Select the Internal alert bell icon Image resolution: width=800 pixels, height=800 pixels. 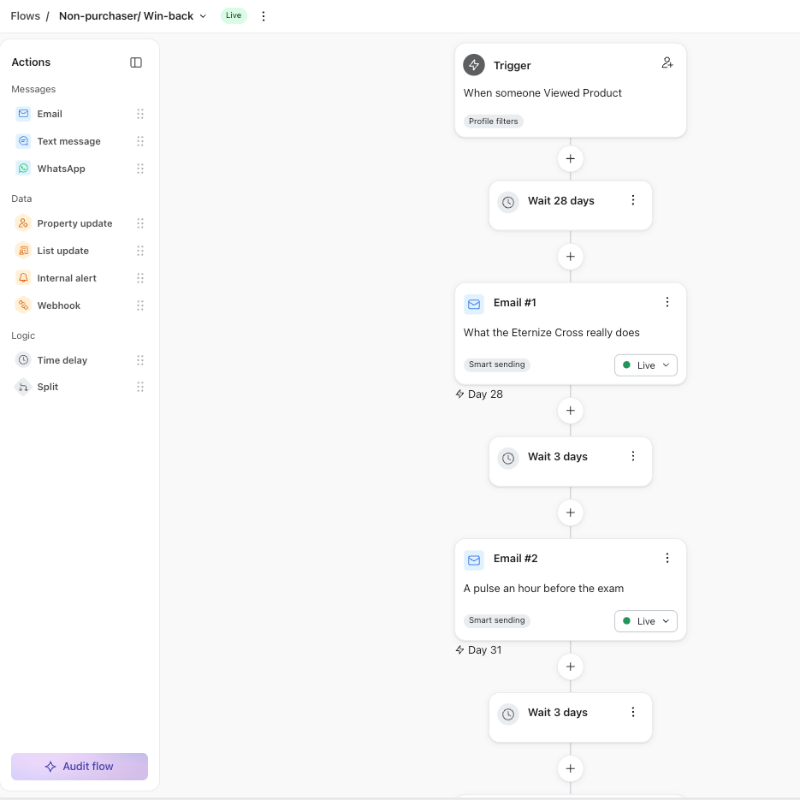23,278
